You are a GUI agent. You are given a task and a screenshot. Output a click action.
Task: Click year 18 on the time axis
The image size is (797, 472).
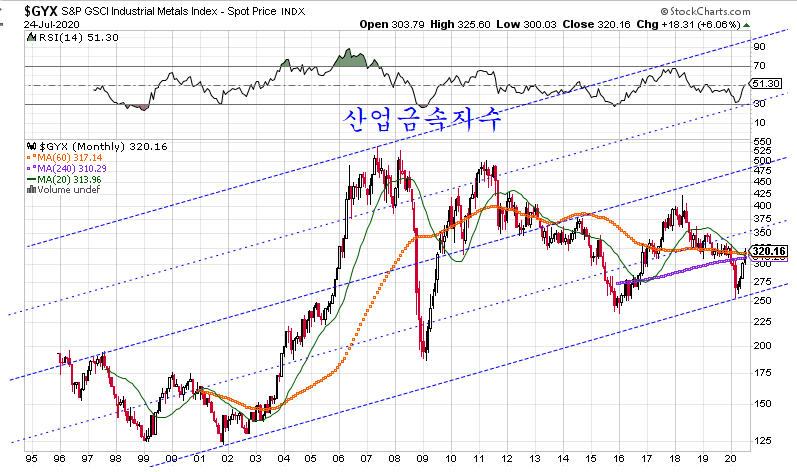tap(675, 459)
